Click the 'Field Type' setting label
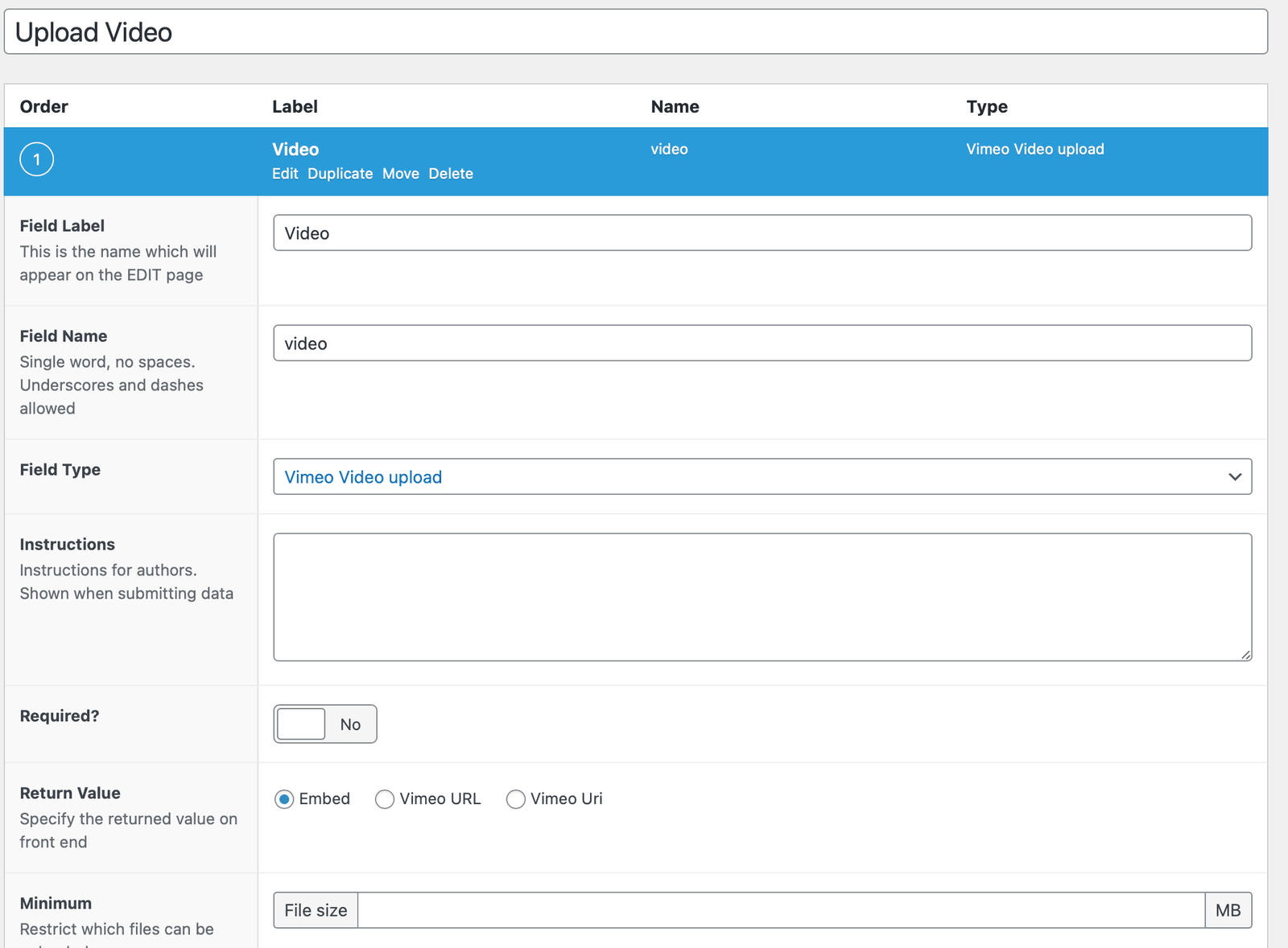The image size is (1288, 948). click(60, 469)
